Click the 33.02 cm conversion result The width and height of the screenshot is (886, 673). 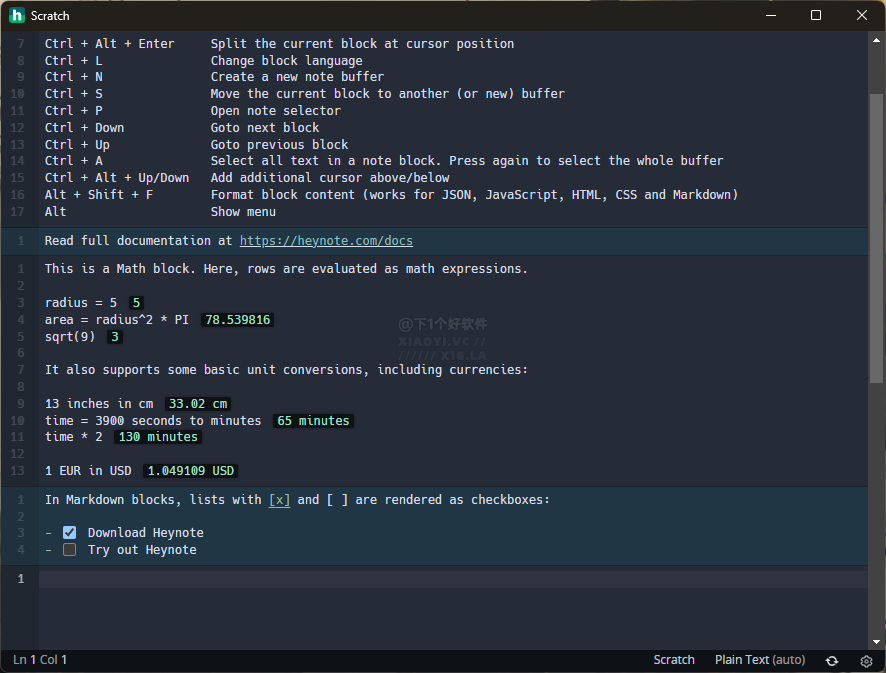[198, 404]
